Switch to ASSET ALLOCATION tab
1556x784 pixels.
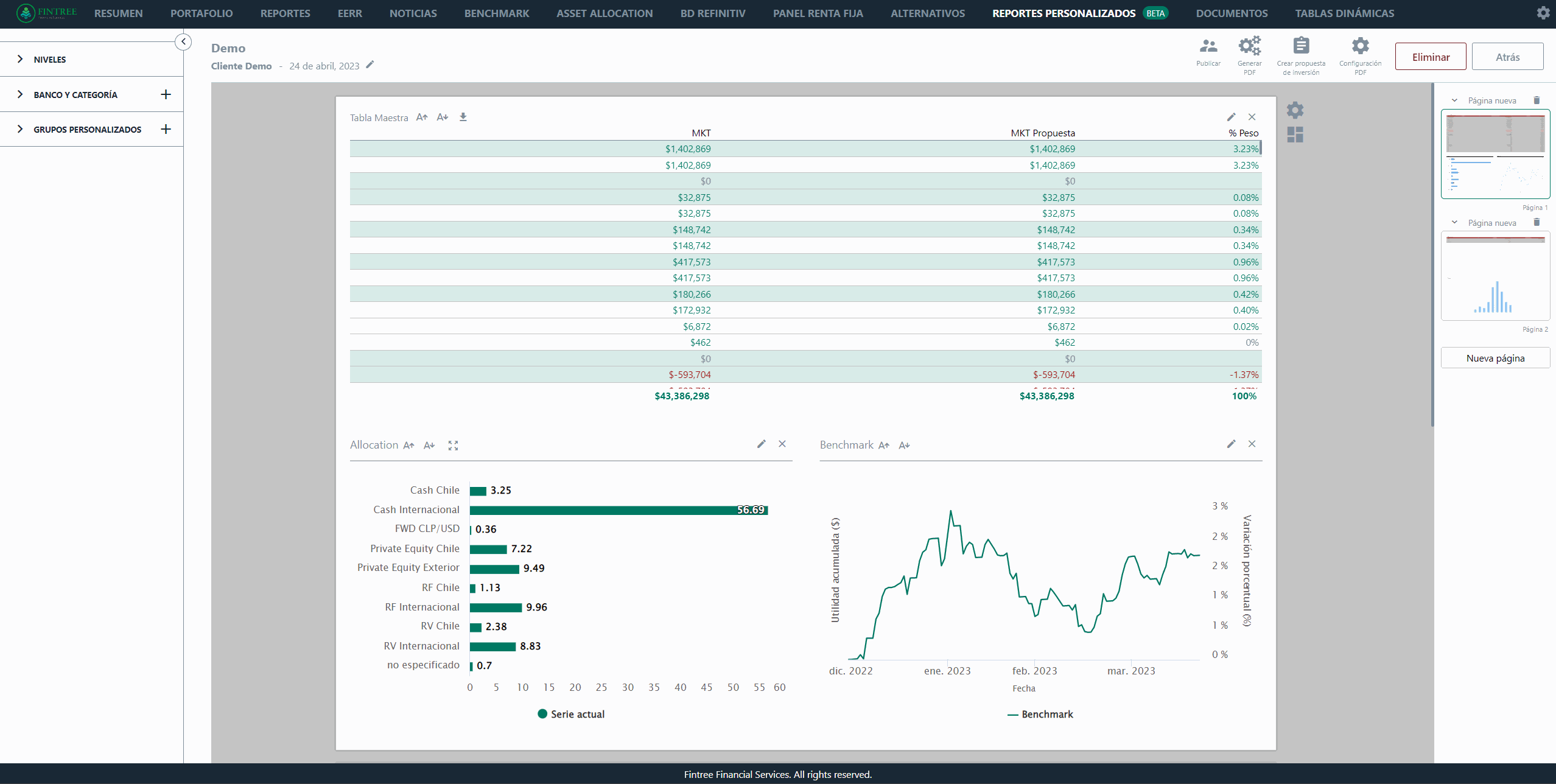[x=604, y=13]
